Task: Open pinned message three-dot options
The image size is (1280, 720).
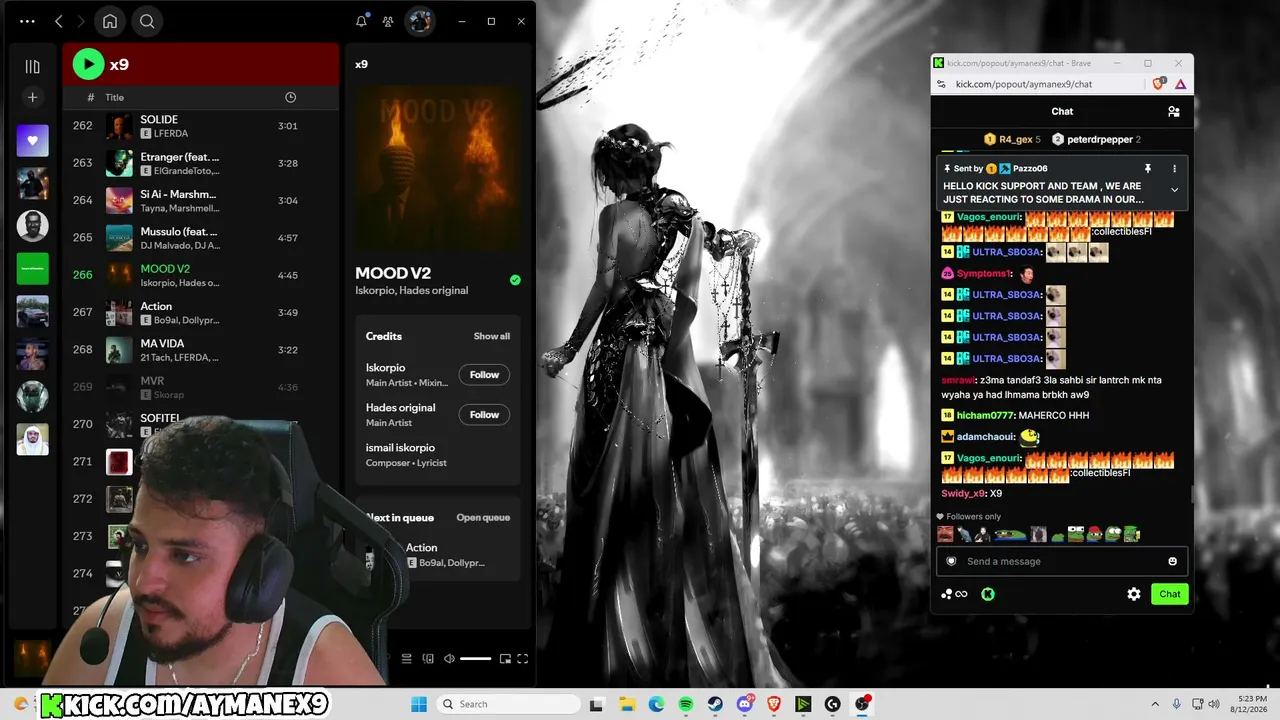Action: [1174, 169]
